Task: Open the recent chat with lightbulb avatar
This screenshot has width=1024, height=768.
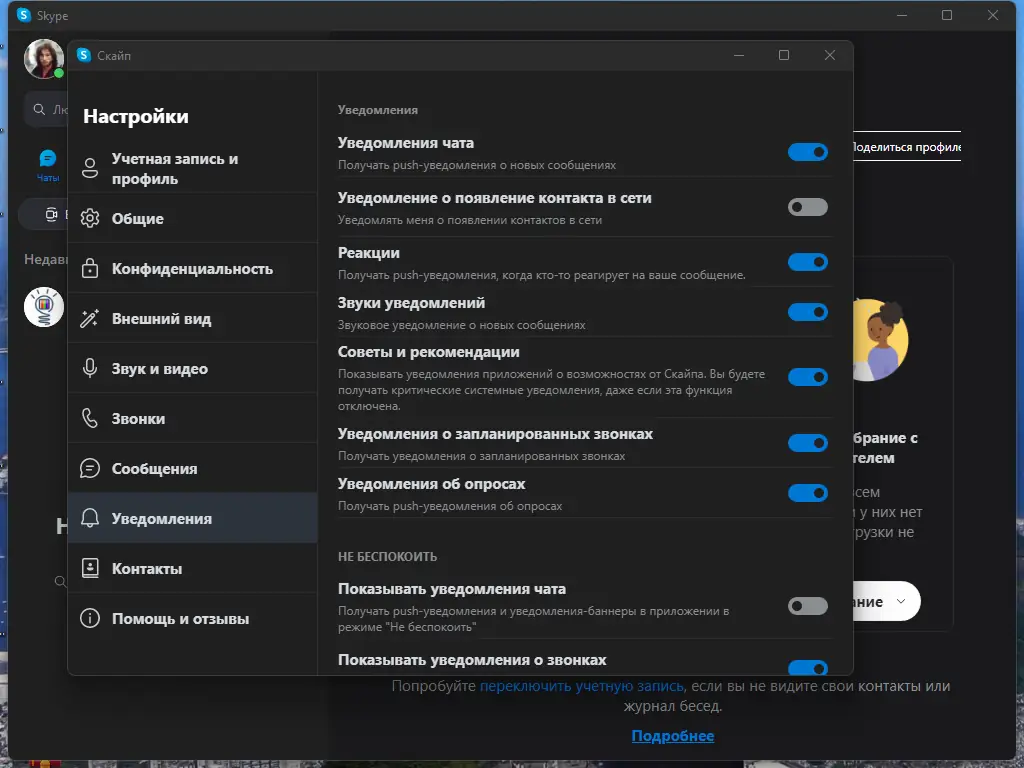Action: coord(44,307)
